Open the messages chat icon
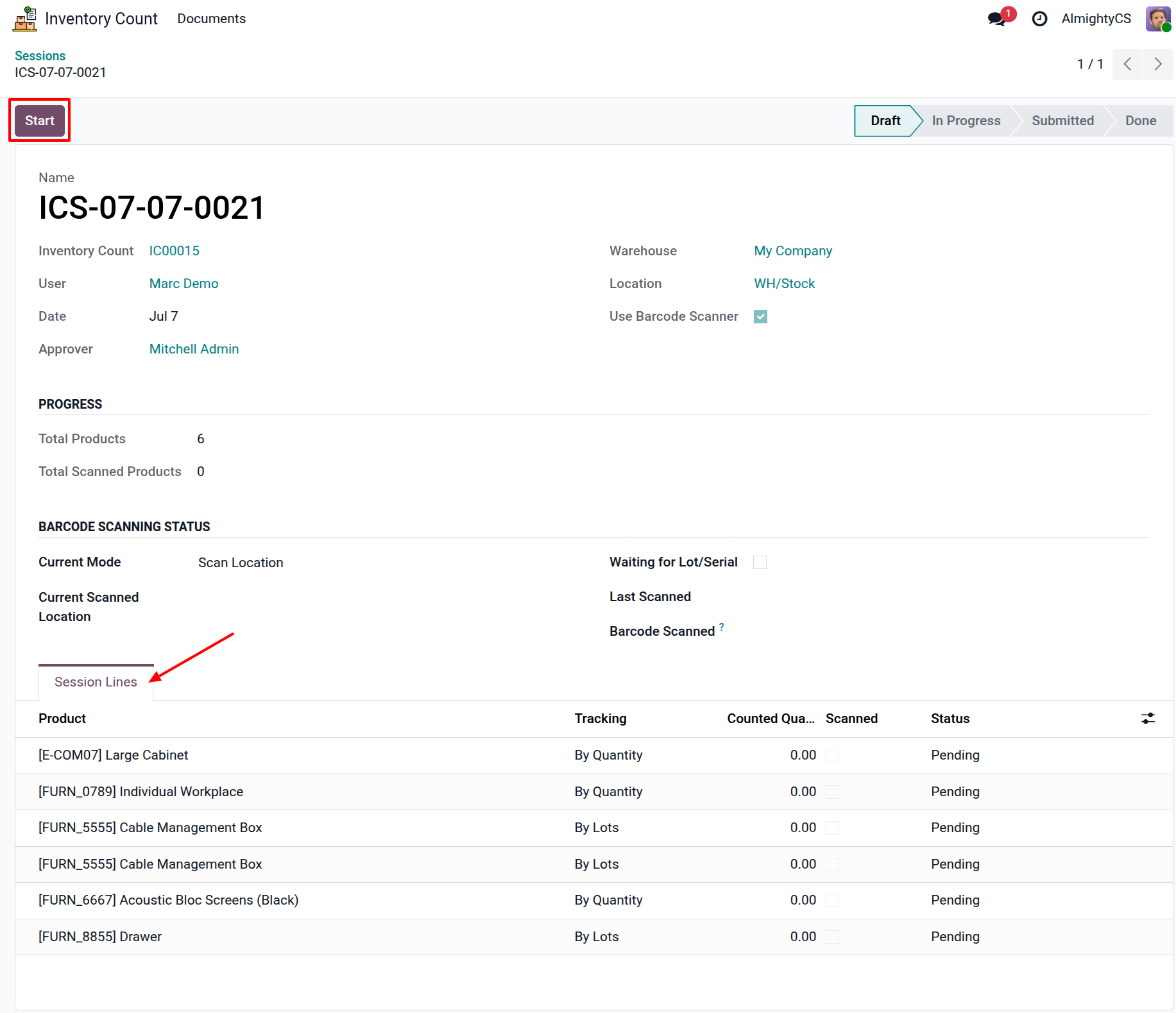Viewport: 1176px width, 1013px height. [x=996, y=19]
